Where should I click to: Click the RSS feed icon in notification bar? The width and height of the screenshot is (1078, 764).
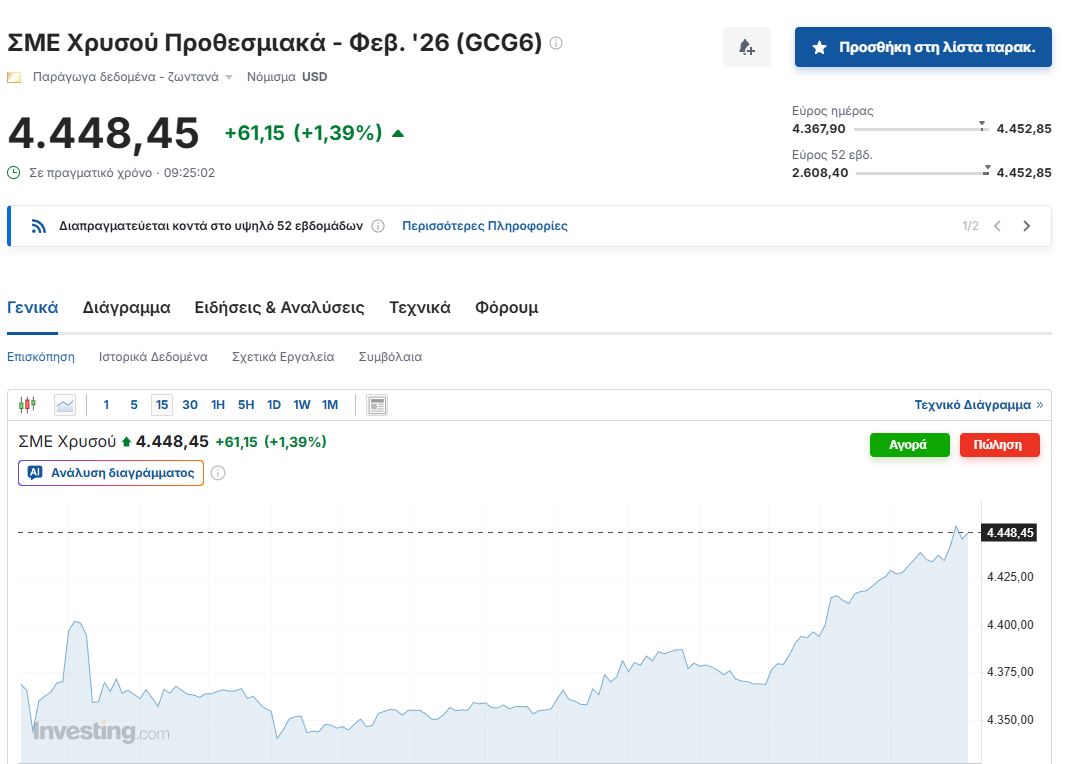tap(39, 226)
